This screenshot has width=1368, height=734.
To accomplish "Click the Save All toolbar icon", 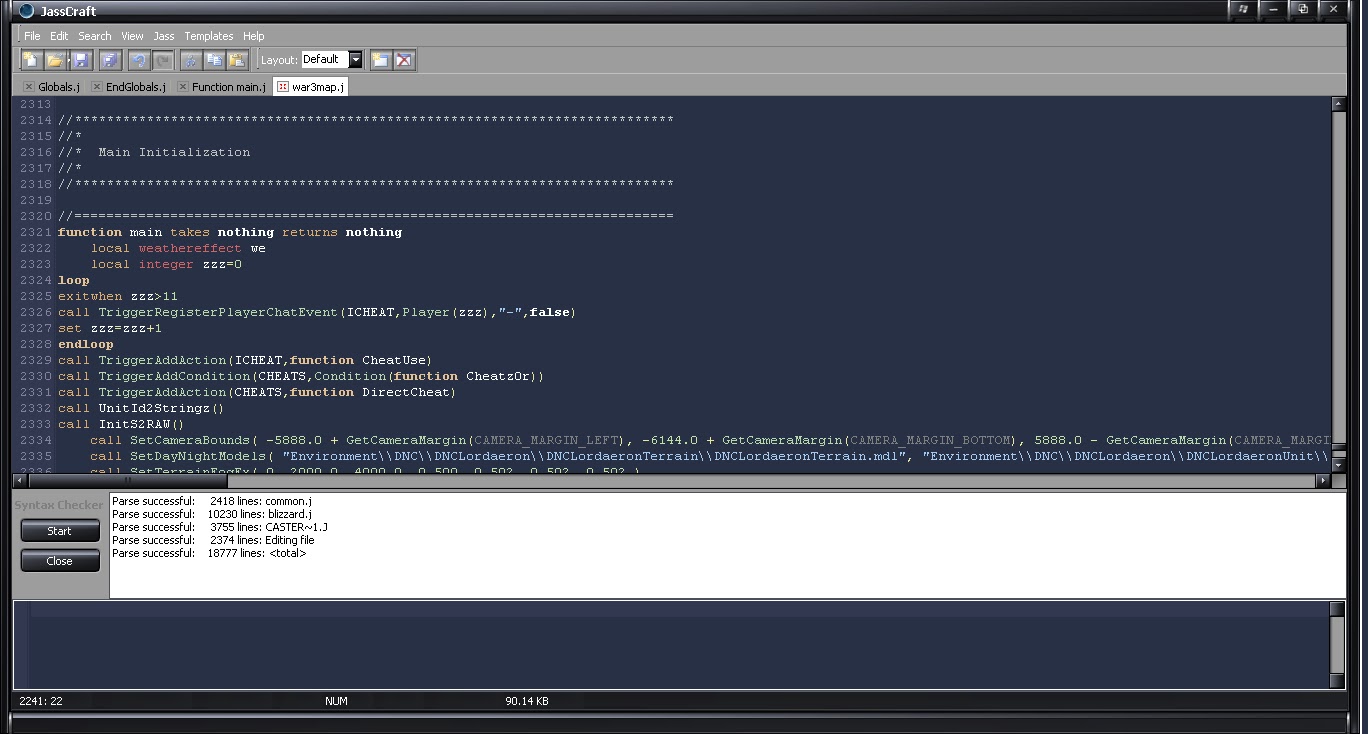I will pos(110,60).
